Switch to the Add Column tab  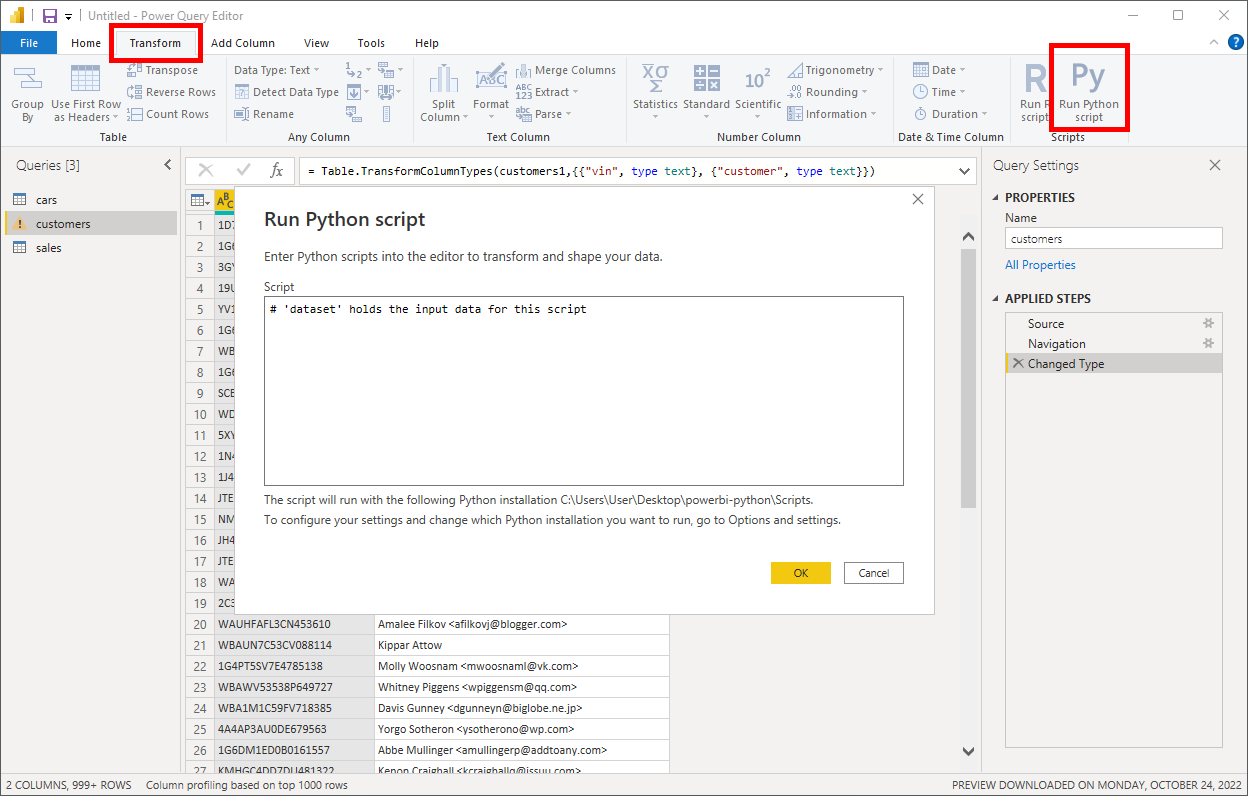243,43
